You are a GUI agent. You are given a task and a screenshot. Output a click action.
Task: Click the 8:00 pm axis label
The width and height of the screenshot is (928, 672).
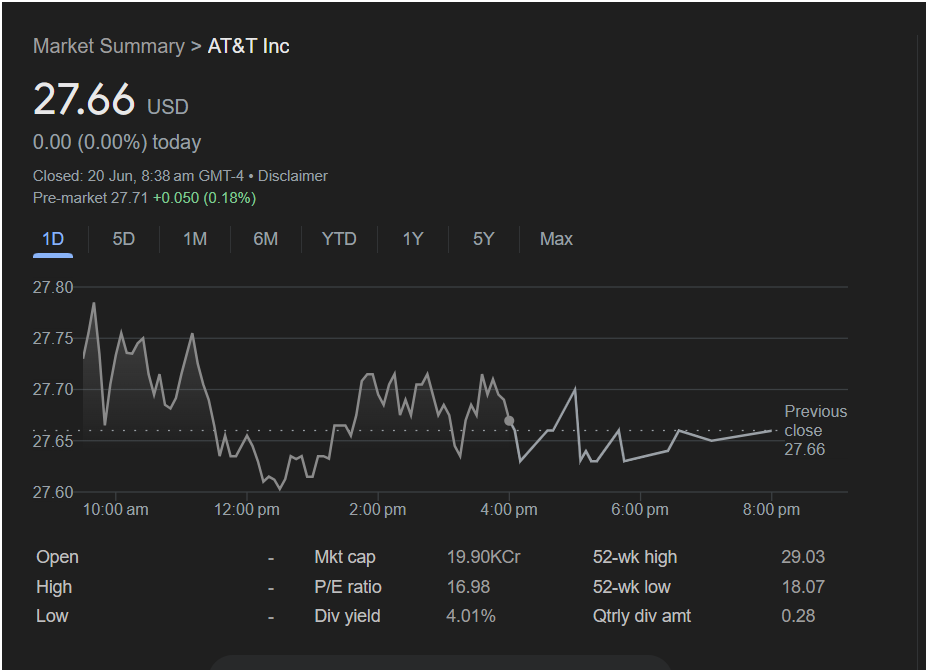click(771, 510)
